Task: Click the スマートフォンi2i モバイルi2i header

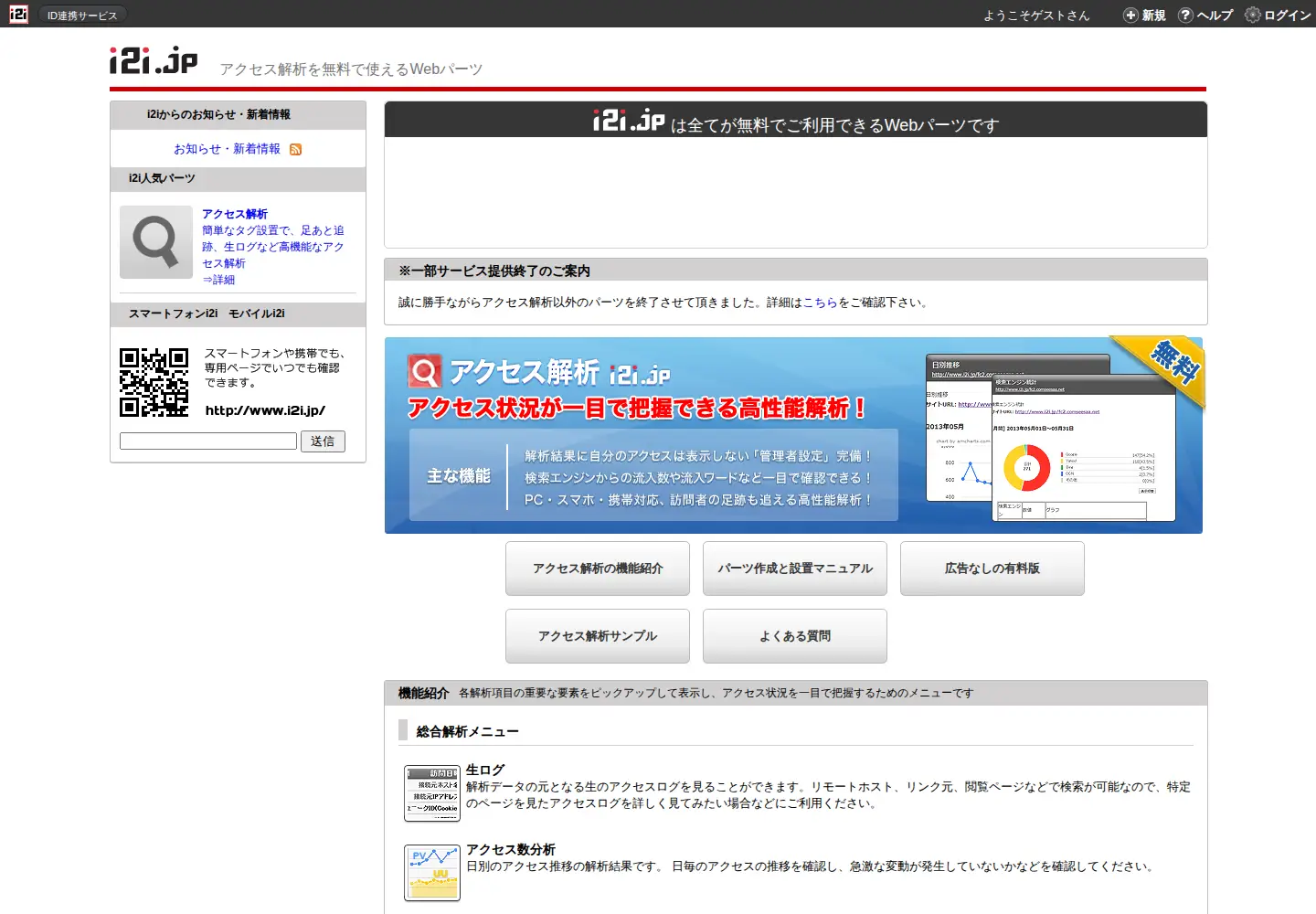Action: 238,314
